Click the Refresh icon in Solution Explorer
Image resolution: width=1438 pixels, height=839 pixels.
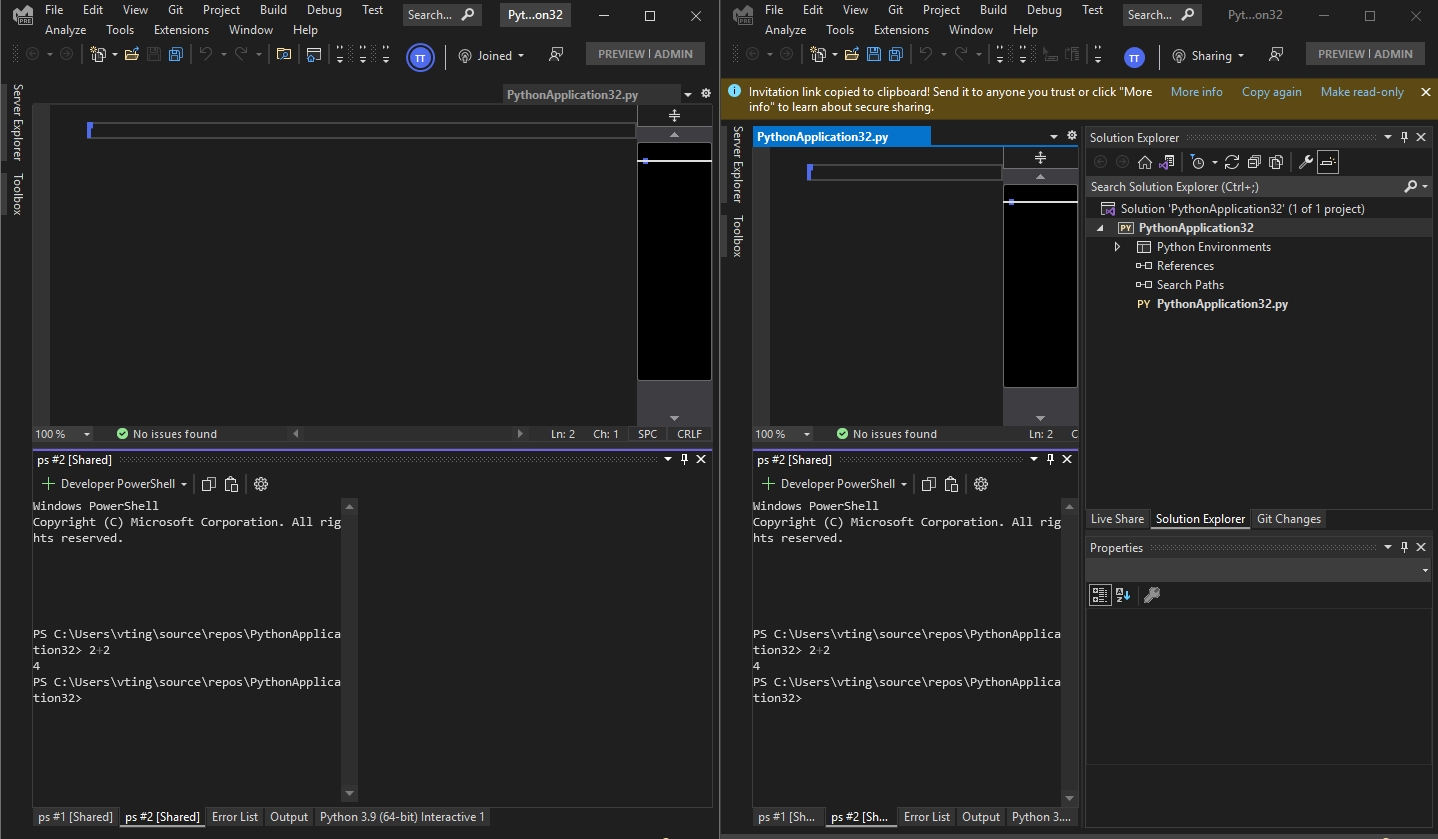pos(1231,161)
